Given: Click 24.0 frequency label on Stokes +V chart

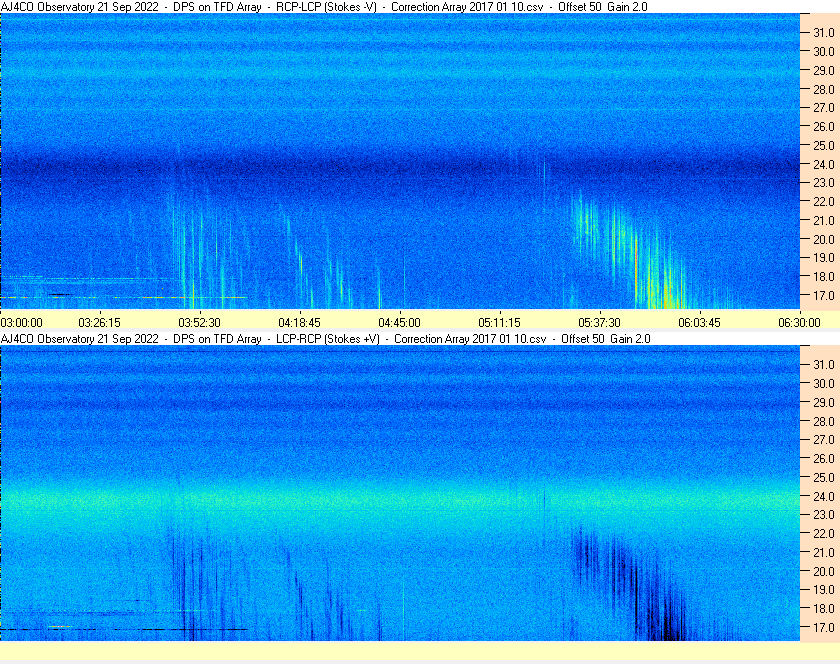Looking at the screenshot, I should tap(824, 496).
